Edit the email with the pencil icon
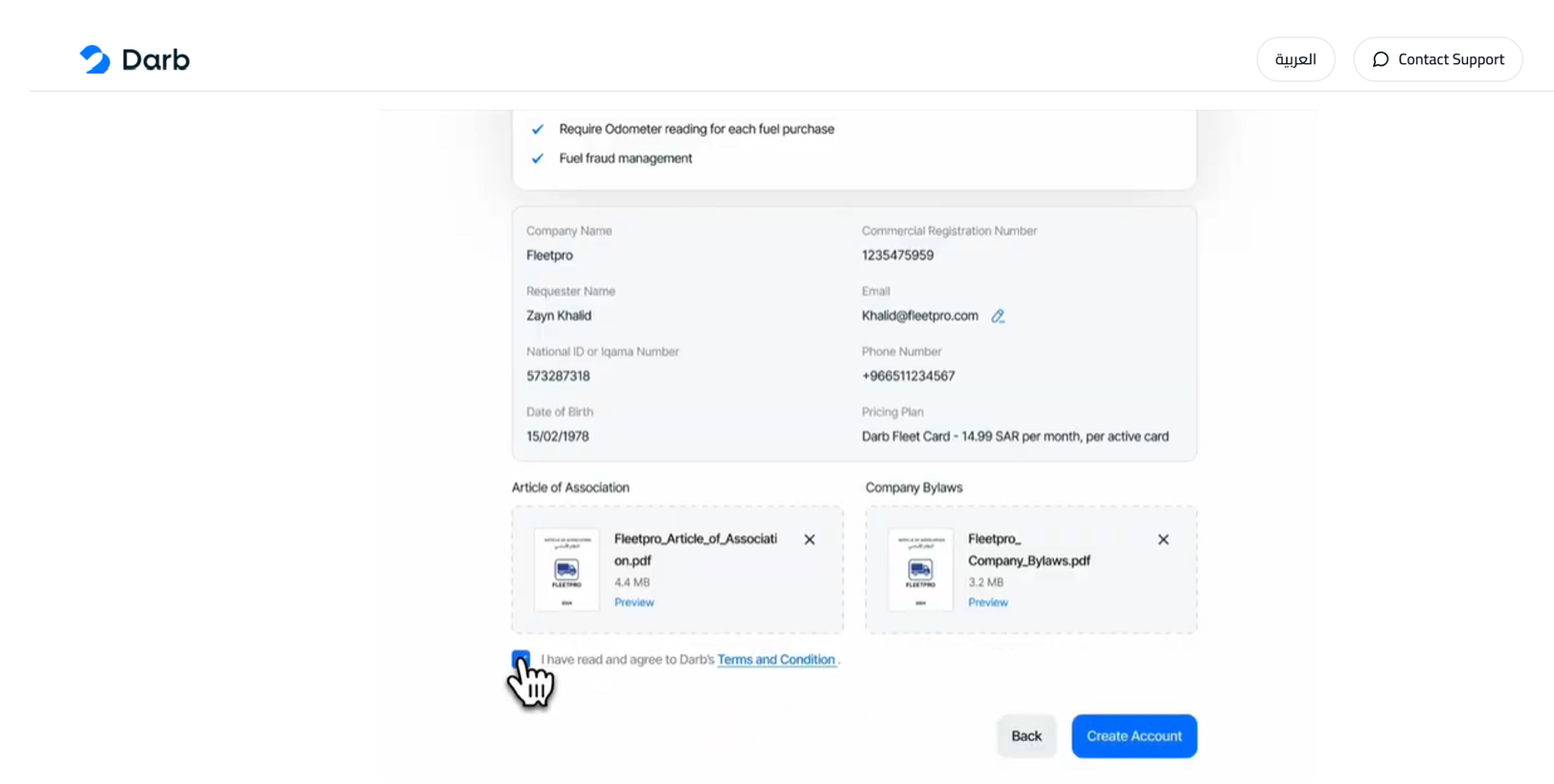This screenshot has height=784, width=1554. click(x=997, y=316)
